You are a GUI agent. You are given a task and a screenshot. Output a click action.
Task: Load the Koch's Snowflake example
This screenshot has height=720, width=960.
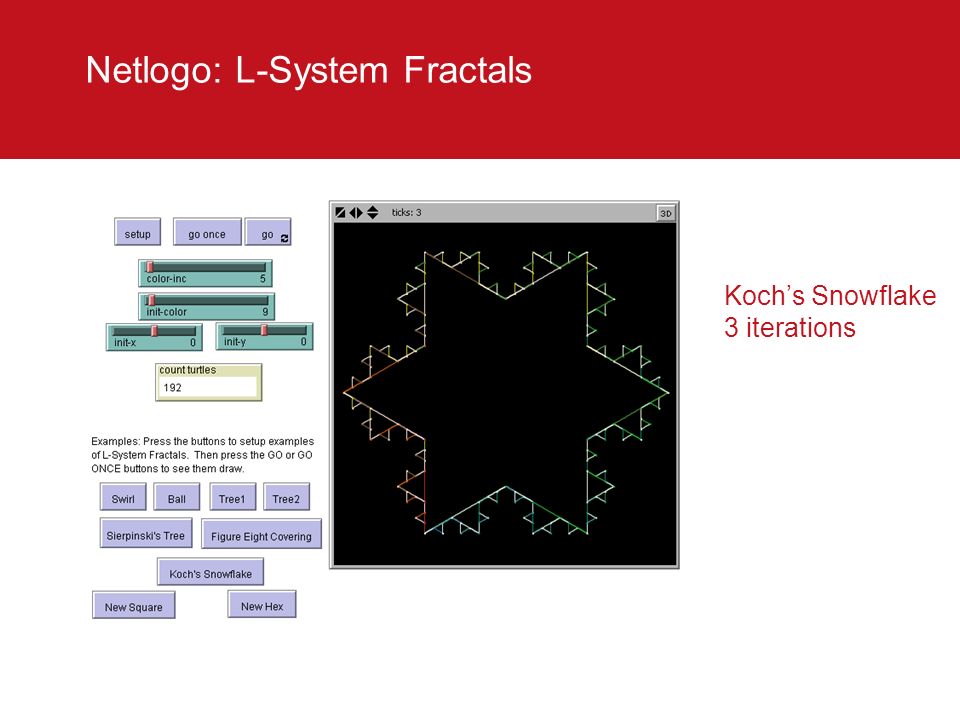tap(211, 572)
